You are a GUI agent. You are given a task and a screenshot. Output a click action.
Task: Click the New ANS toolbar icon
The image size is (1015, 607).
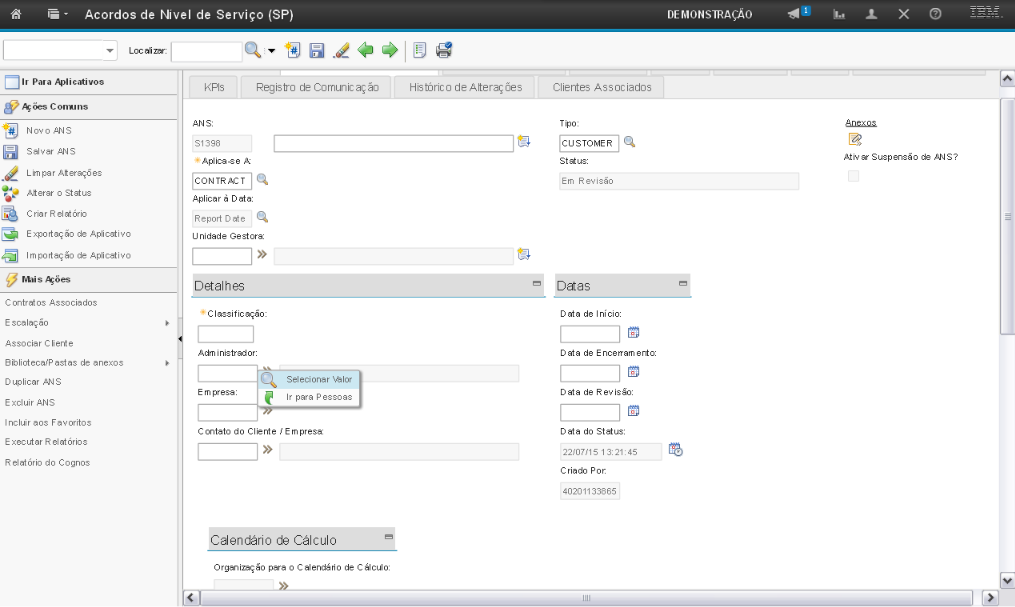294,50
